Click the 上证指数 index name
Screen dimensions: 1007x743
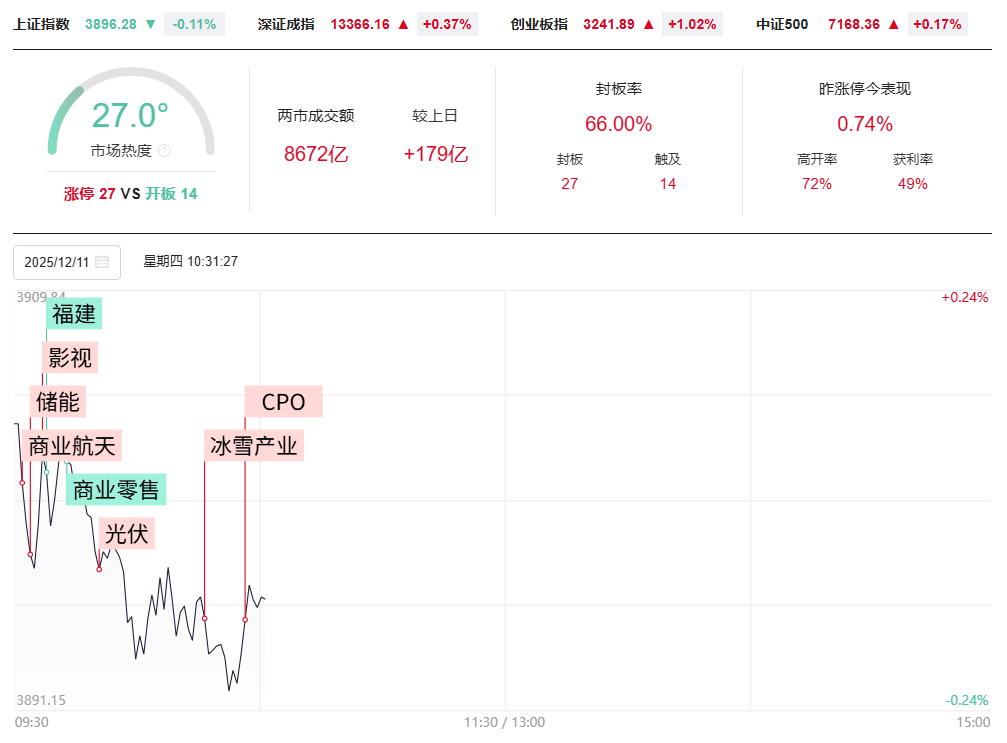point(42,24)
